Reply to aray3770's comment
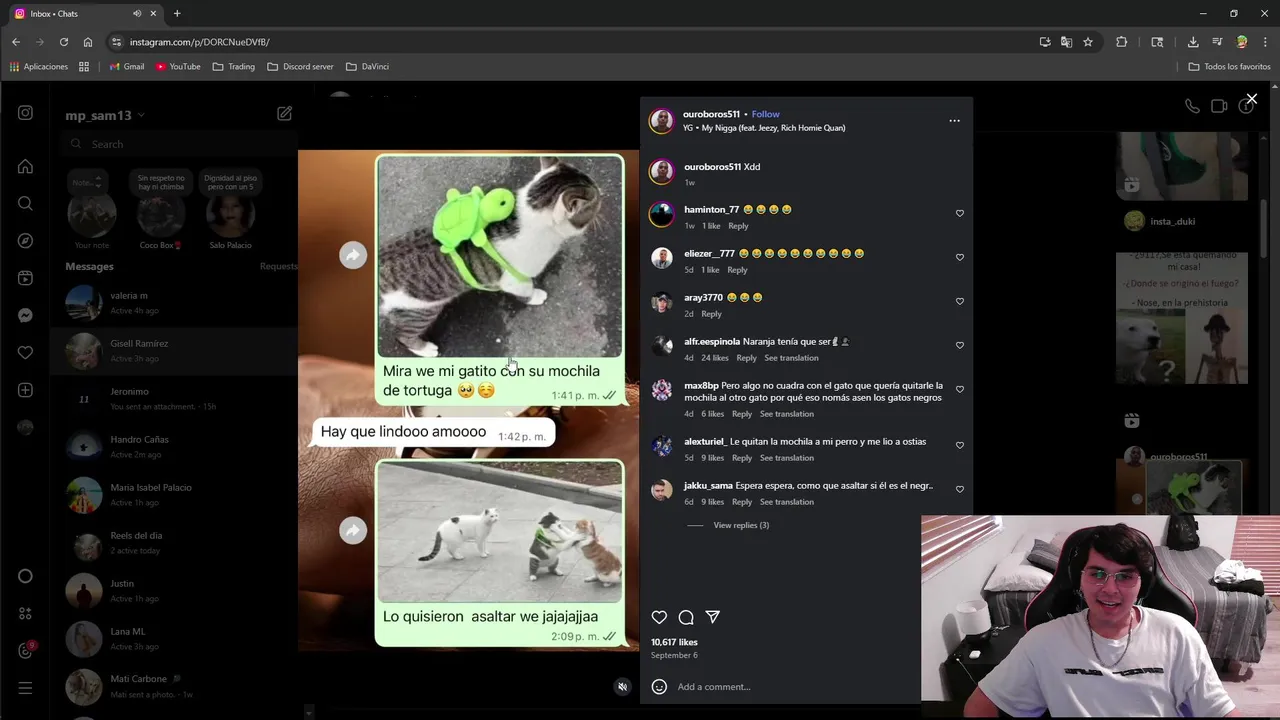The width and height of the screenshot is (1280, 720). tap(711, 314)
